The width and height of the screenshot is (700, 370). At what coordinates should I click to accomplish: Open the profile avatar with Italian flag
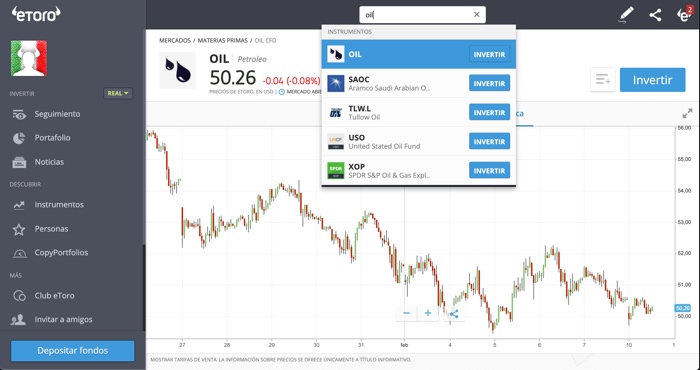(x=29, y=58)
